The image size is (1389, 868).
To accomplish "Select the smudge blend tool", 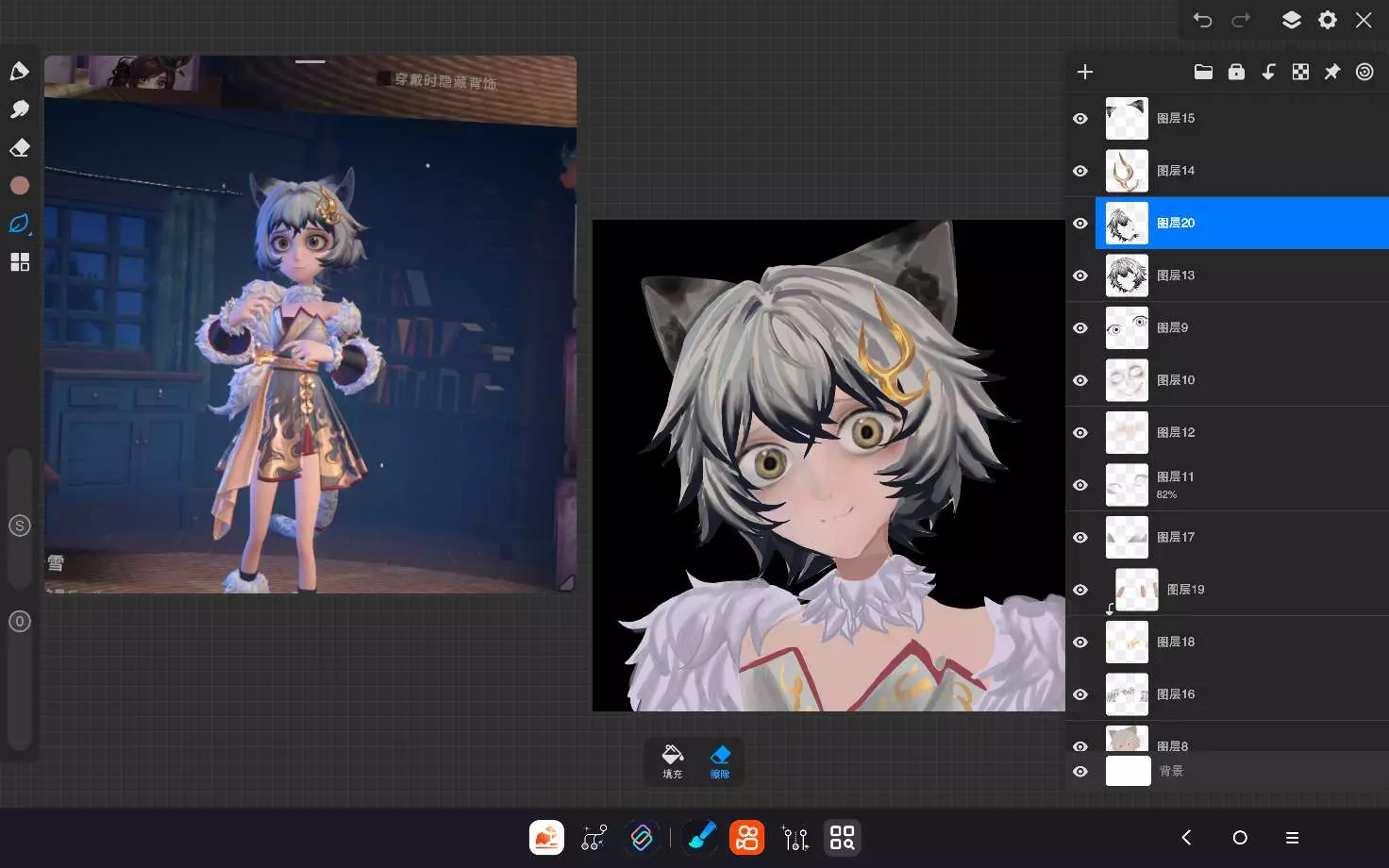I will coord(19,109).
